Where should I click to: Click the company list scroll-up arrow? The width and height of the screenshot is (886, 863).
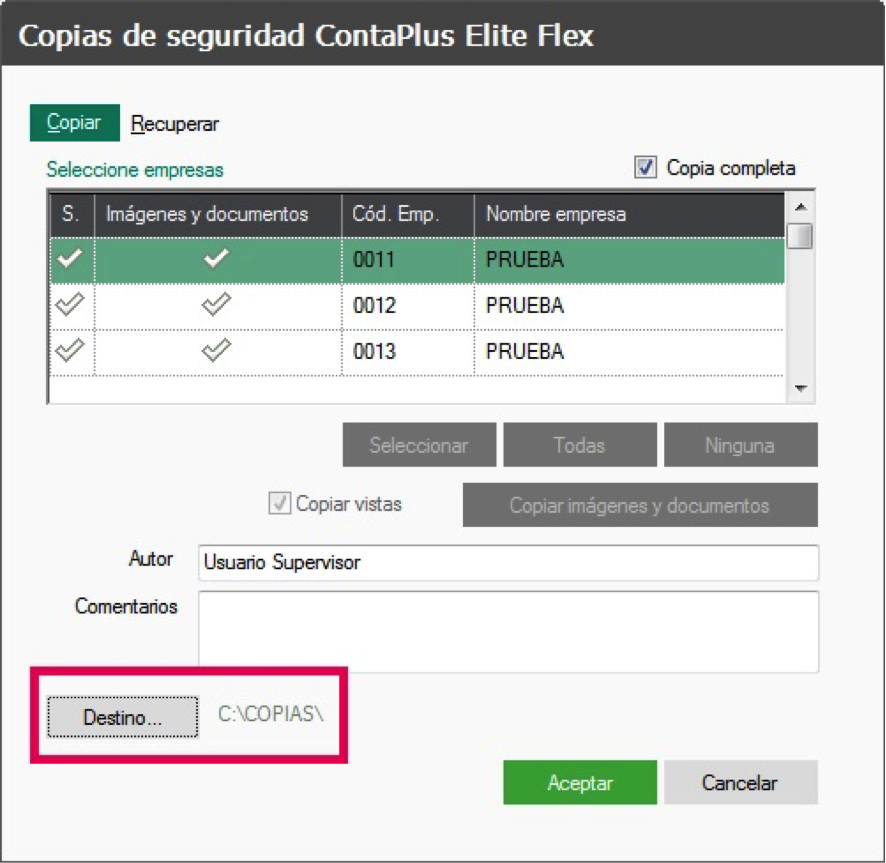pos(800,207)
